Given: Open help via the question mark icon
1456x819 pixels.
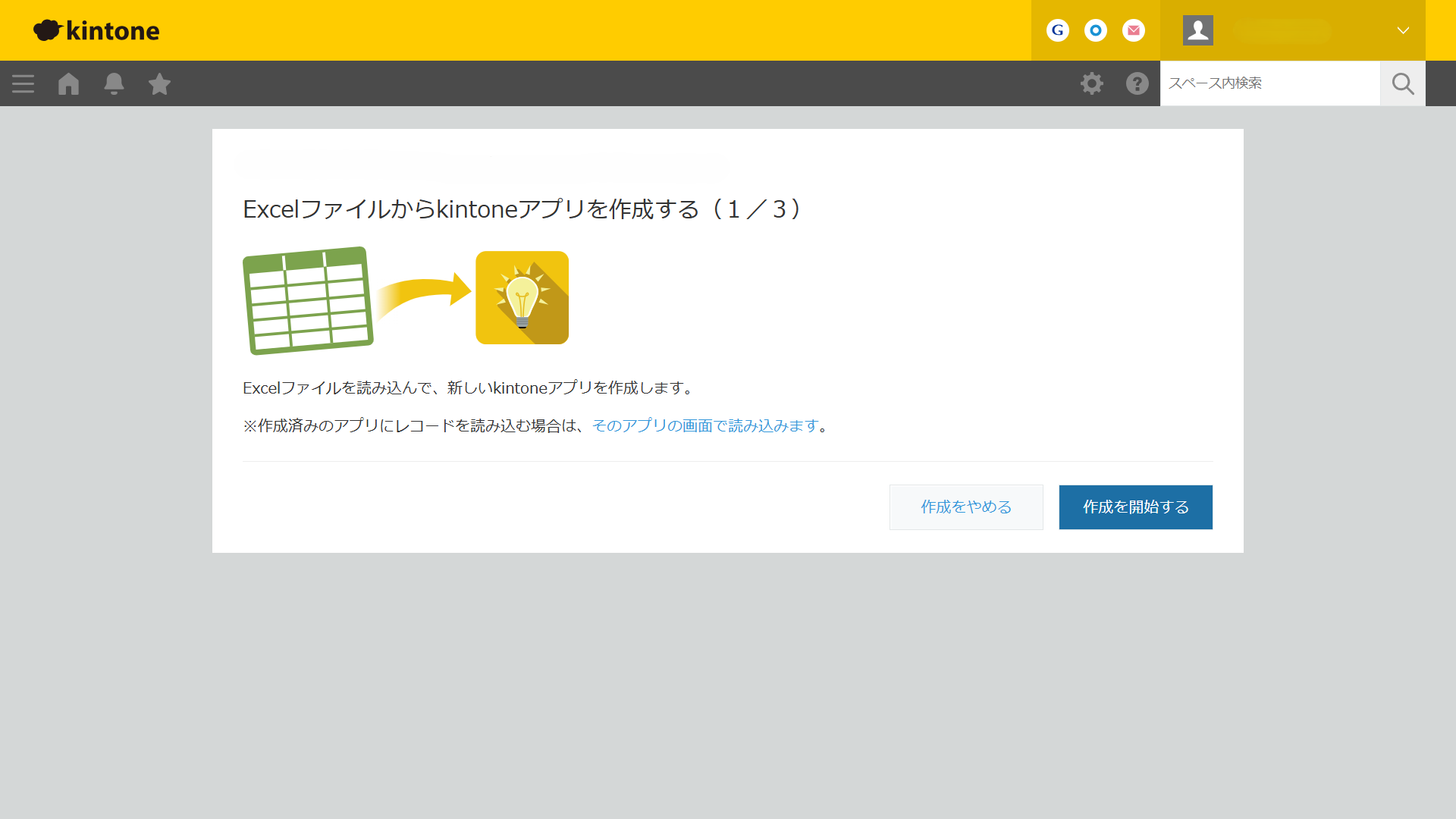Looking at the screenshot, I should coord(1137,83).
